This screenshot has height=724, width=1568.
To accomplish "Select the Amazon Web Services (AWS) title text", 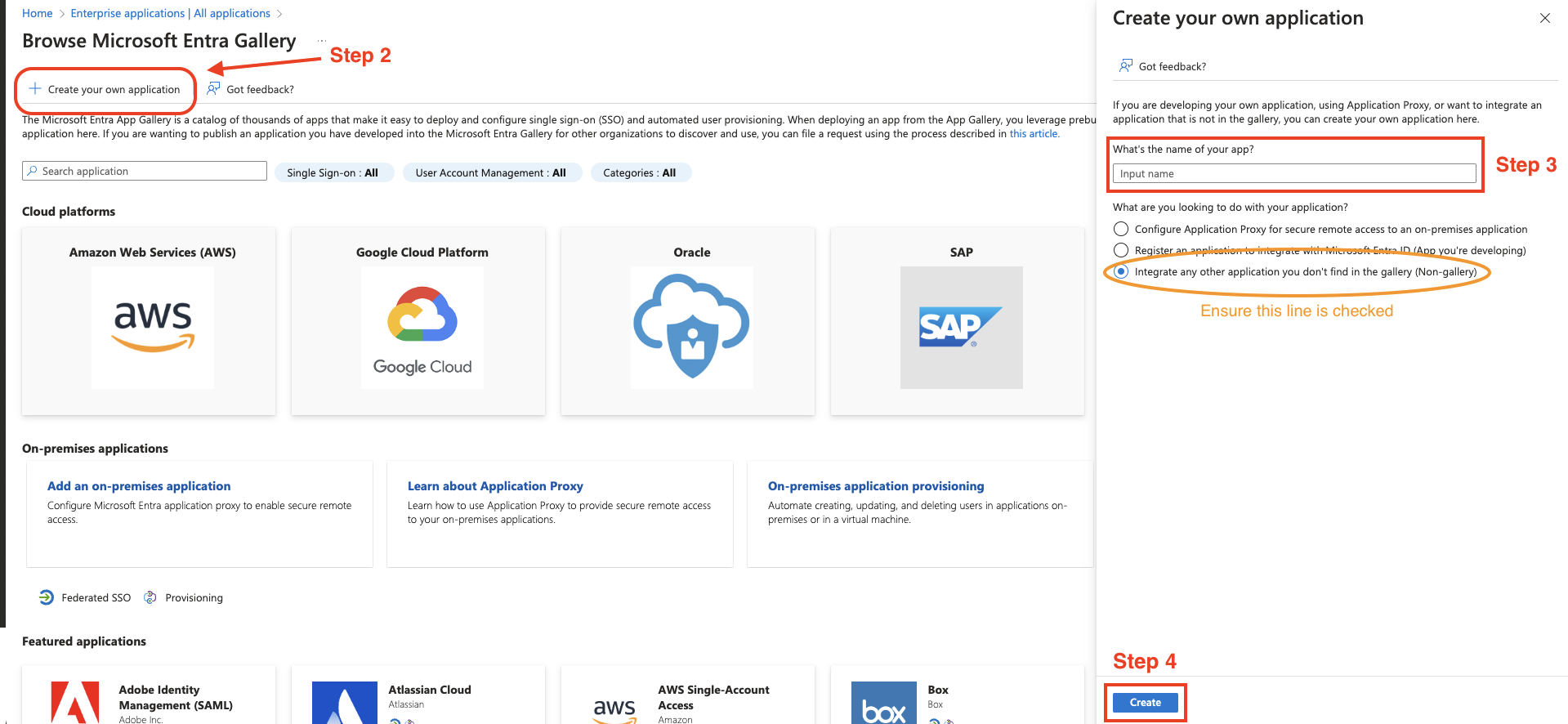I will click(153, 253).
